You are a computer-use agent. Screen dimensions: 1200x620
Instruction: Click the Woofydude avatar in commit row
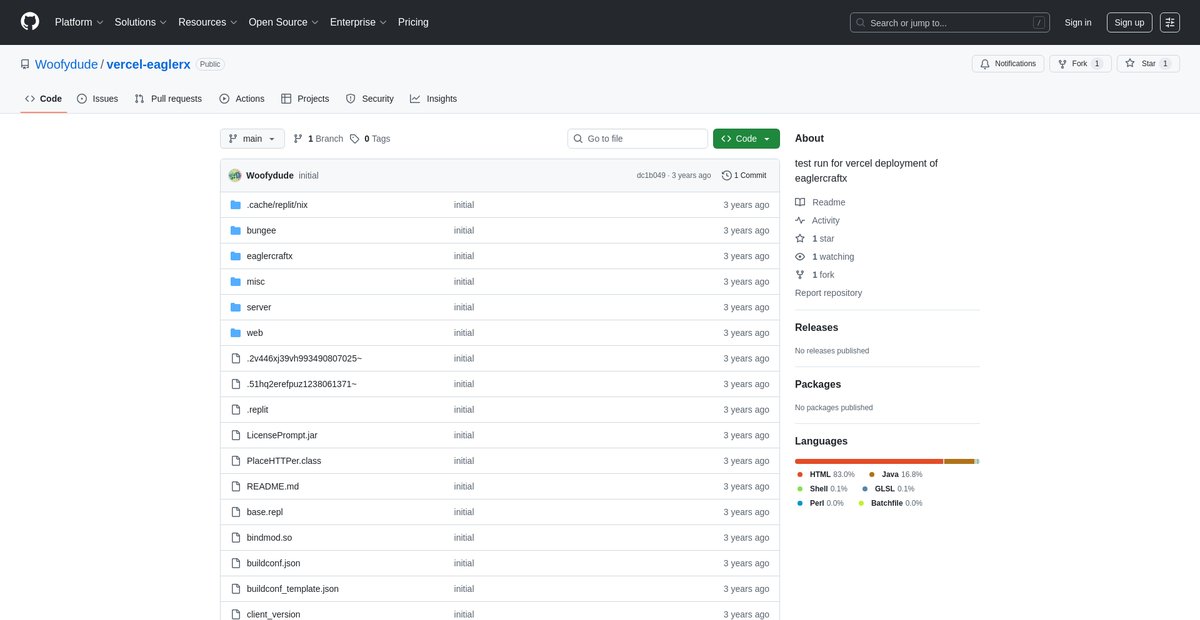tap(235, 175)
